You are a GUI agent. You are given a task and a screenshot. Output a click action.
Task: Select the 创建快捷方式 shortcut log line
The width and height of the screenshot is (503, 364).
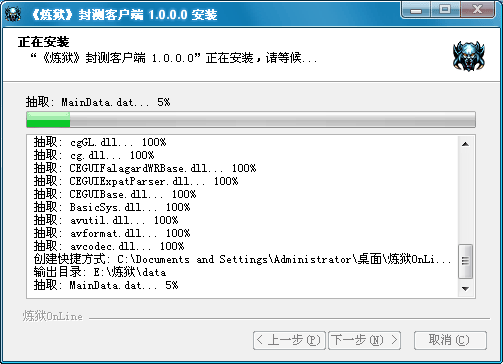[243, 259]
